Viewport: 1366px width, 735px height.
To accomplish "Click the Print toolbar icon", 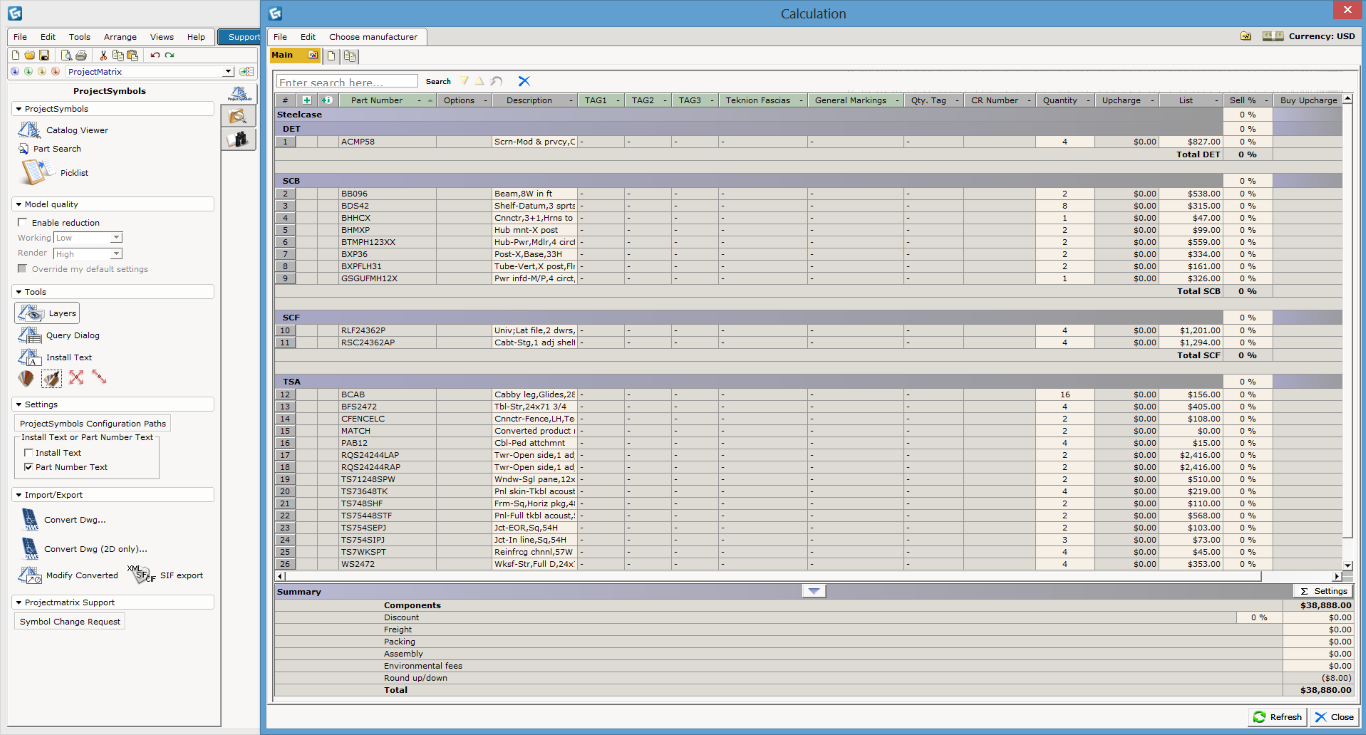I will coord(81,55).
